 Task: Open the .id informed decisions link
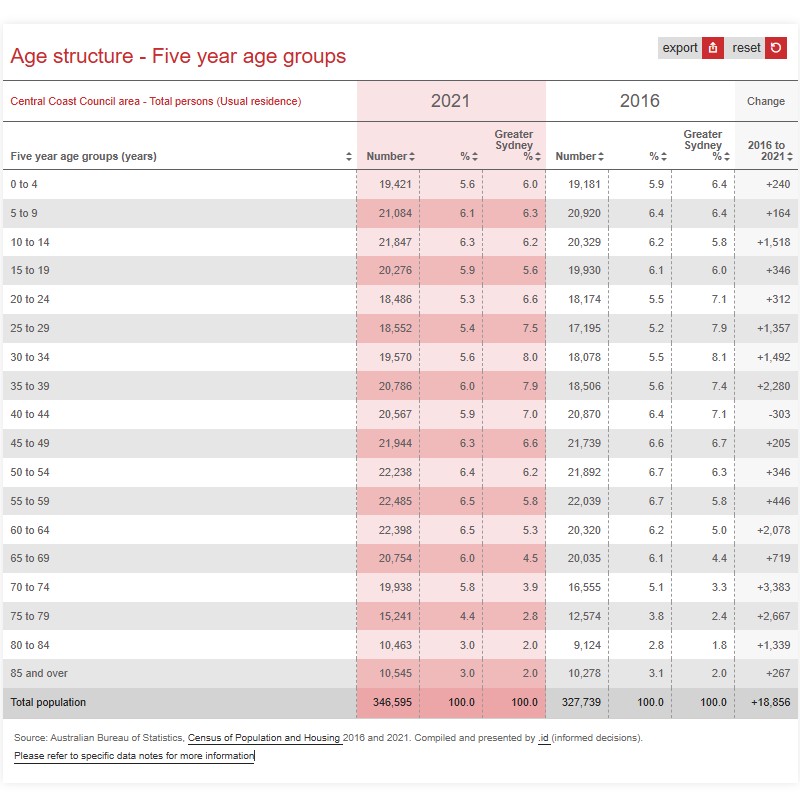pyautogui.click(x=544, y=738)
